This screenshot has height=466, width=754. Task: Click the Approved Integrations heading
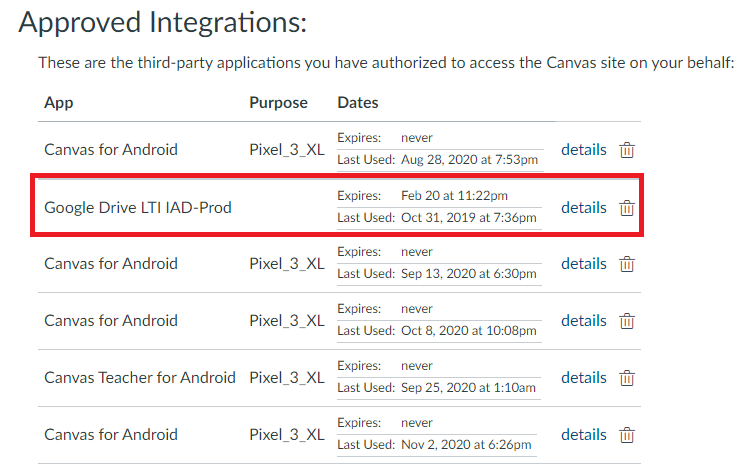[163, 23]
